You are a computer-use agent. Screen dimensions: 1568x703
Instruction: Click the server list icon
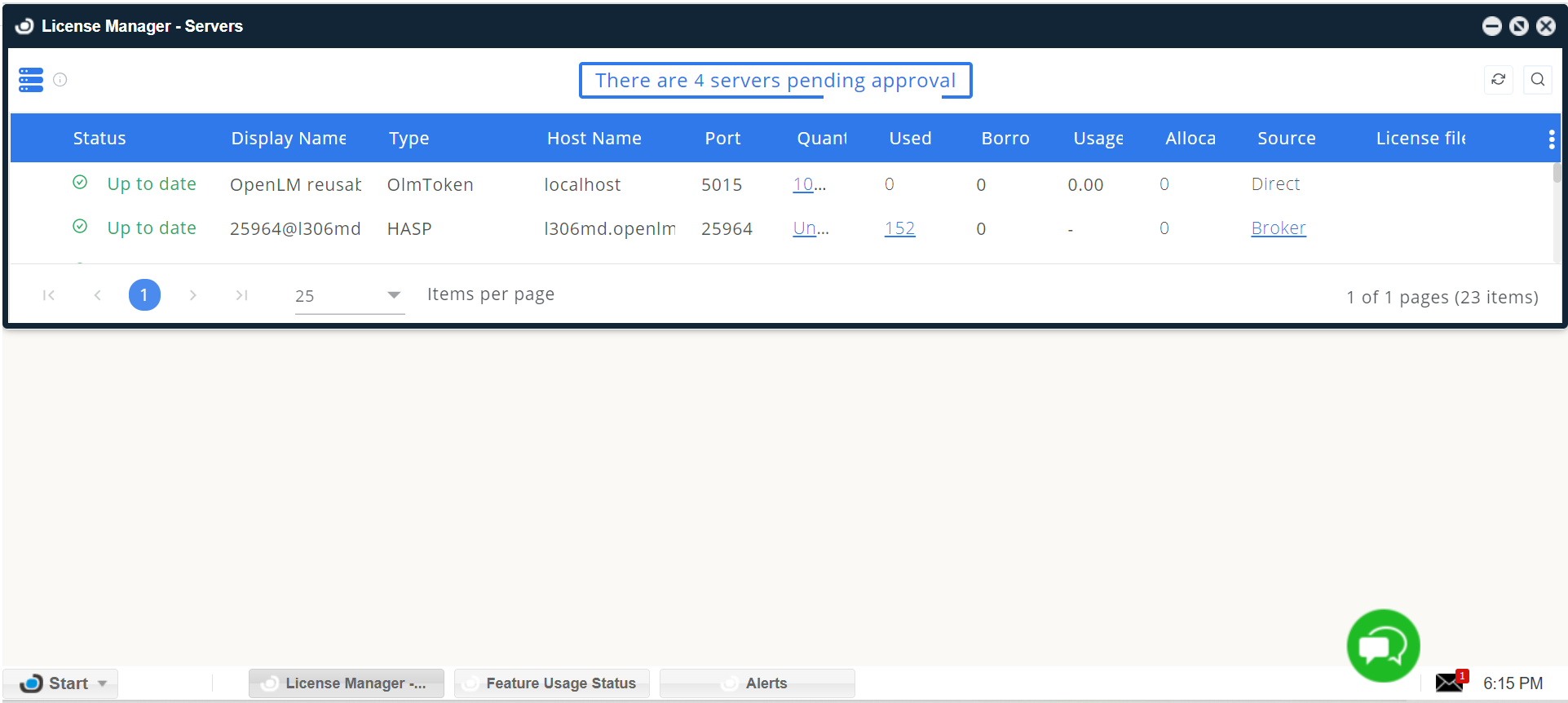pos(31,80)
